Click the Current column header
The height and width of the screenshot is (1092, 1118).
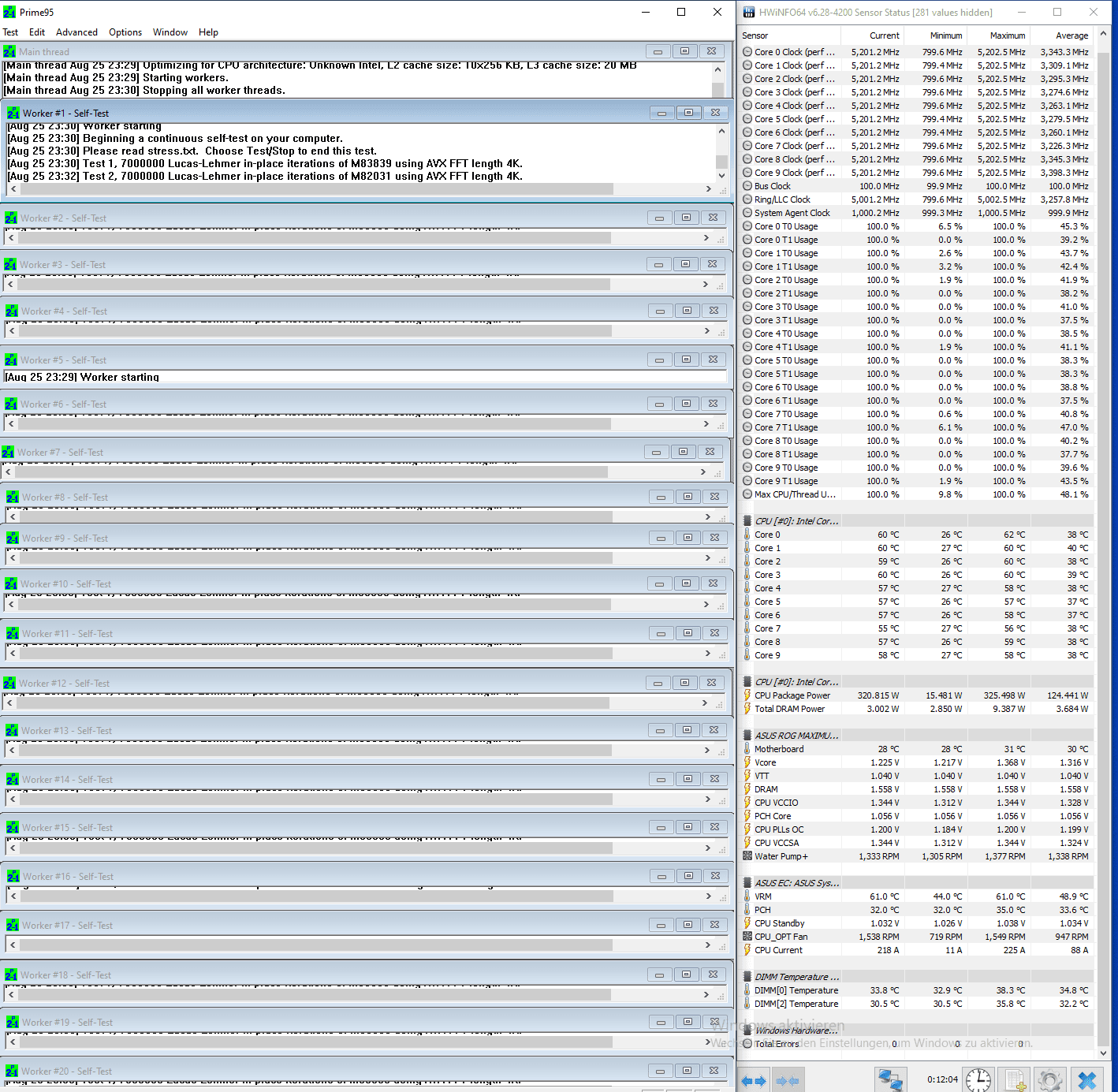[x=872, y=35]
